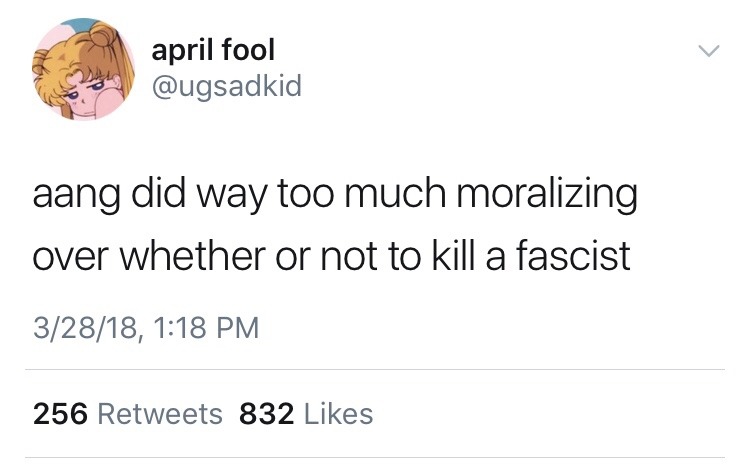The width and height of the screenshot is (750, 466).
Task: View the list of 256 Retweets
Action: pyautogui.click(x=128, y=413)
